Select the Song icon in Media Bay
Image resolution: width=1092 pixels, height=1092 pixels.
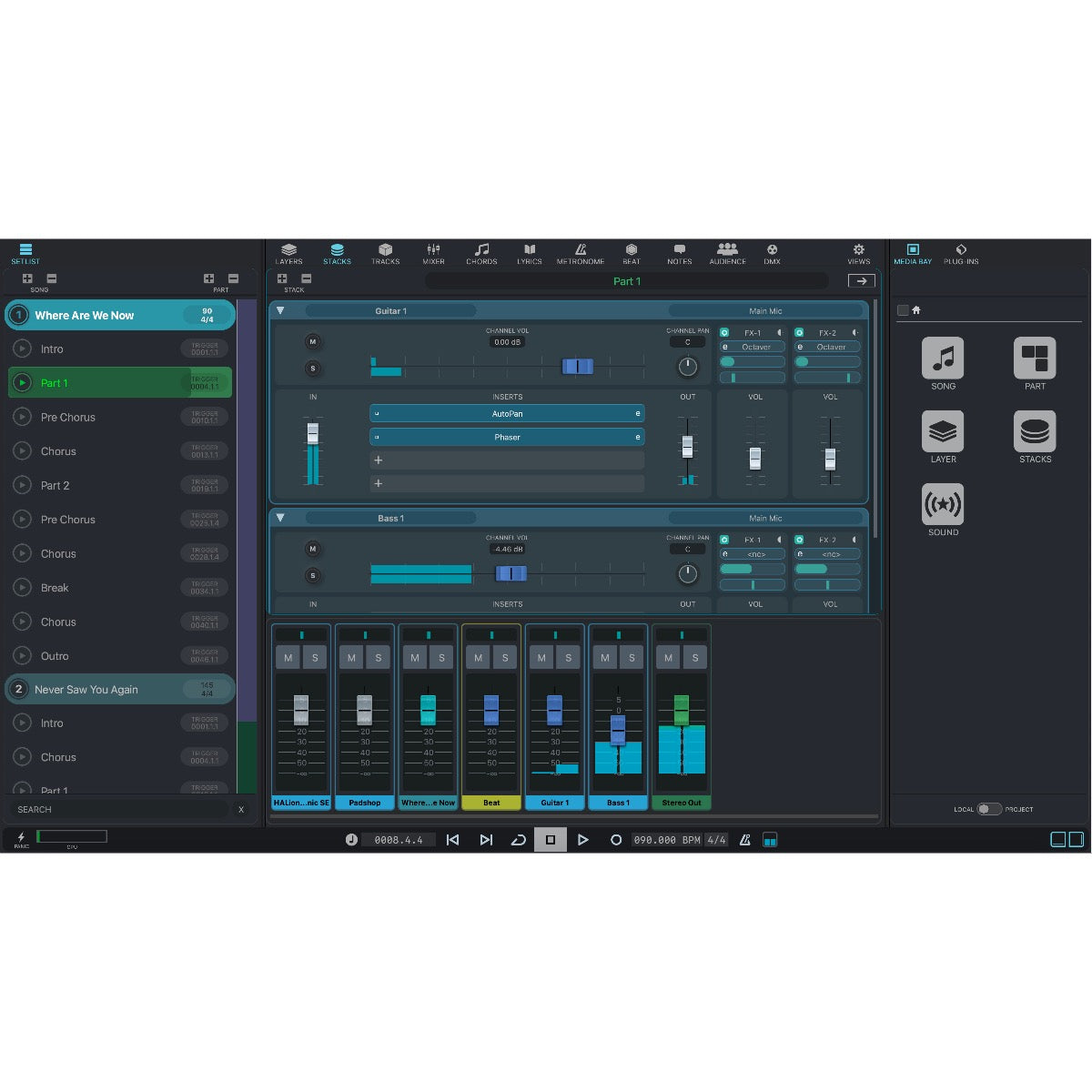943,358
